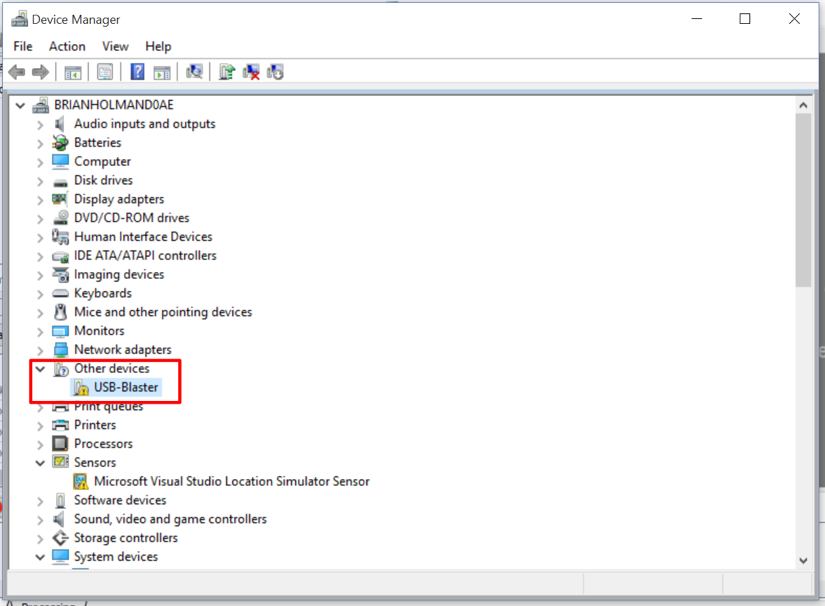Screen dimensions: 825x606
Task: Open the Action menu
Action: pyautogui.click(x=67, y=46)
